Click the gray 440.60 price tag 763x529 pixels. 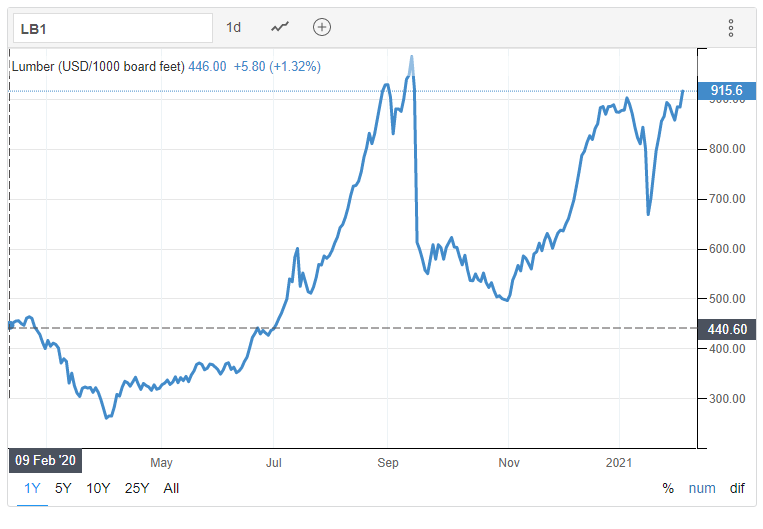726,328
